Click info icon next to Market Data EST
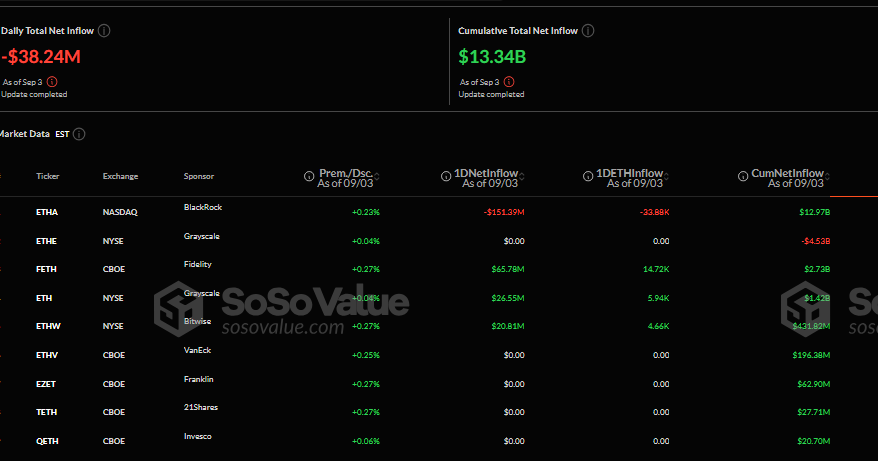Viewport: 878px width, 461px height. (79, 134)
